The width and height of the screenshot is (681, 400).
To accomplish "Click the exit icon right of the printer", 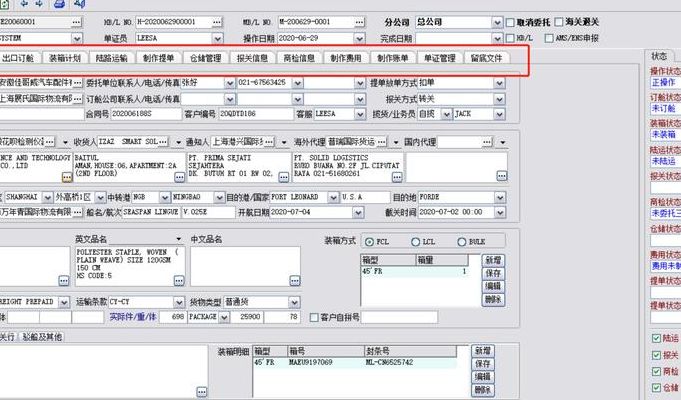I will tap(79, 4).
